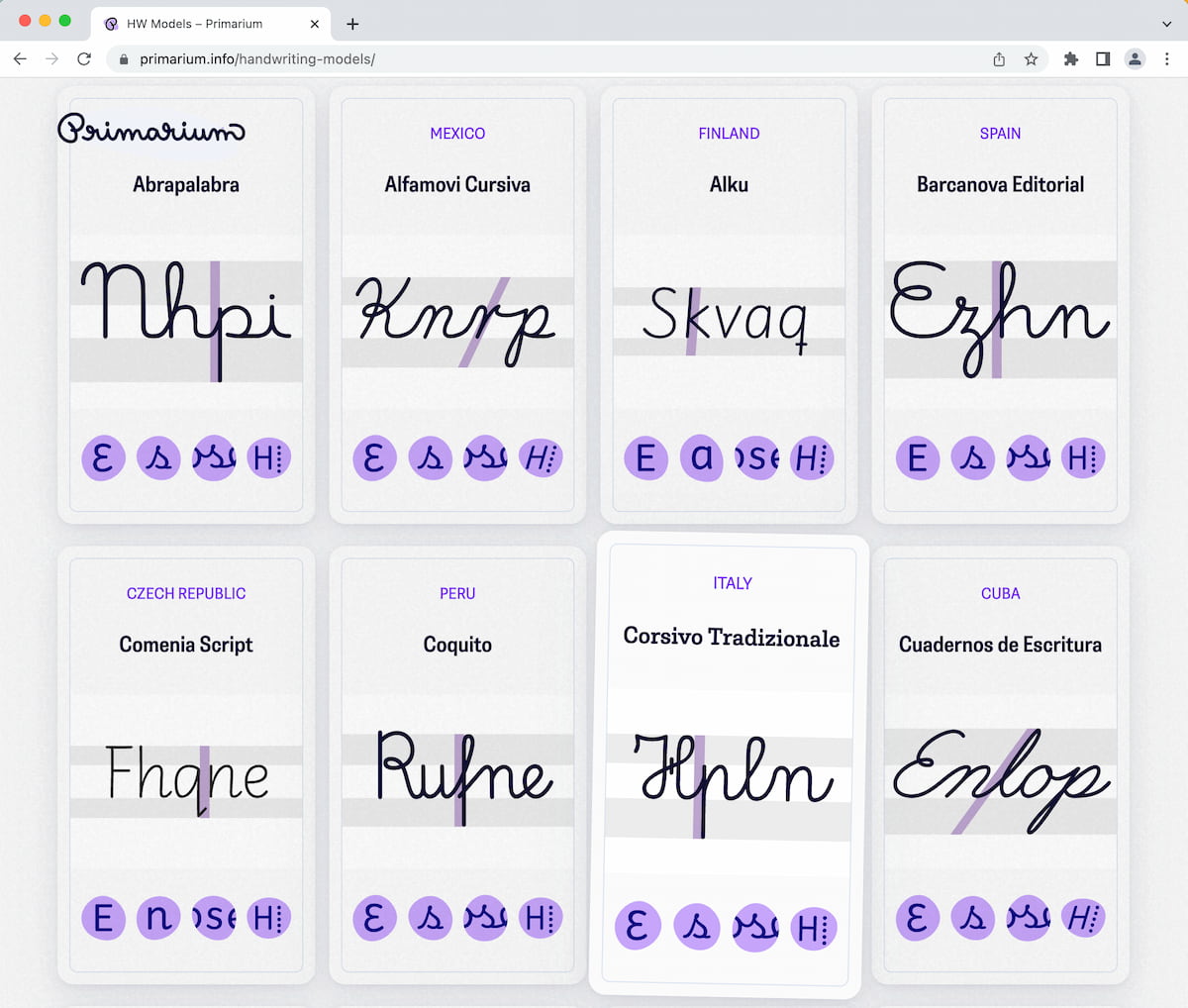The width and height of the screenshot is (1188, 1008).
Task: Select the slanted H icon under Alfamovi Cursiva
Action: pyautogui.click(x=540, y=458)
